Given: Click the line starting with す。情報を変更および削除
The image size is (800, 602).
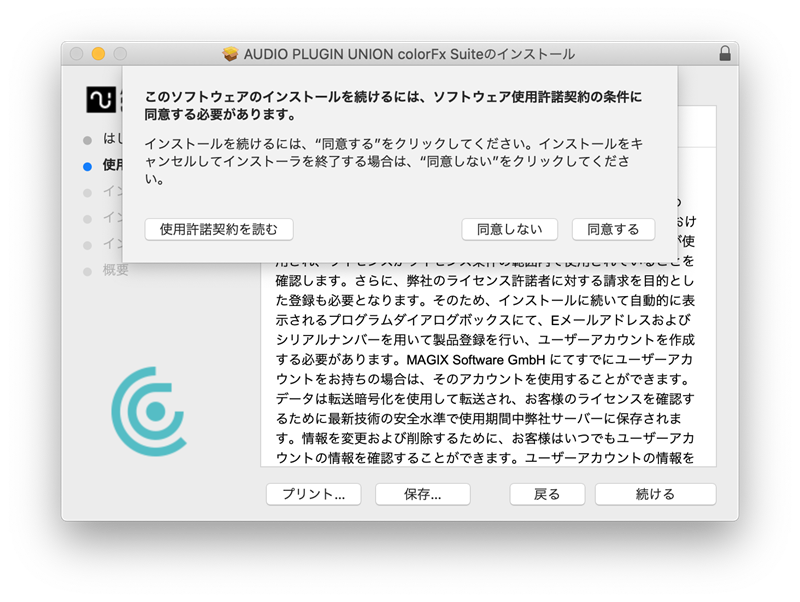Looking at the screenshot, I should (x=485, y=438).
